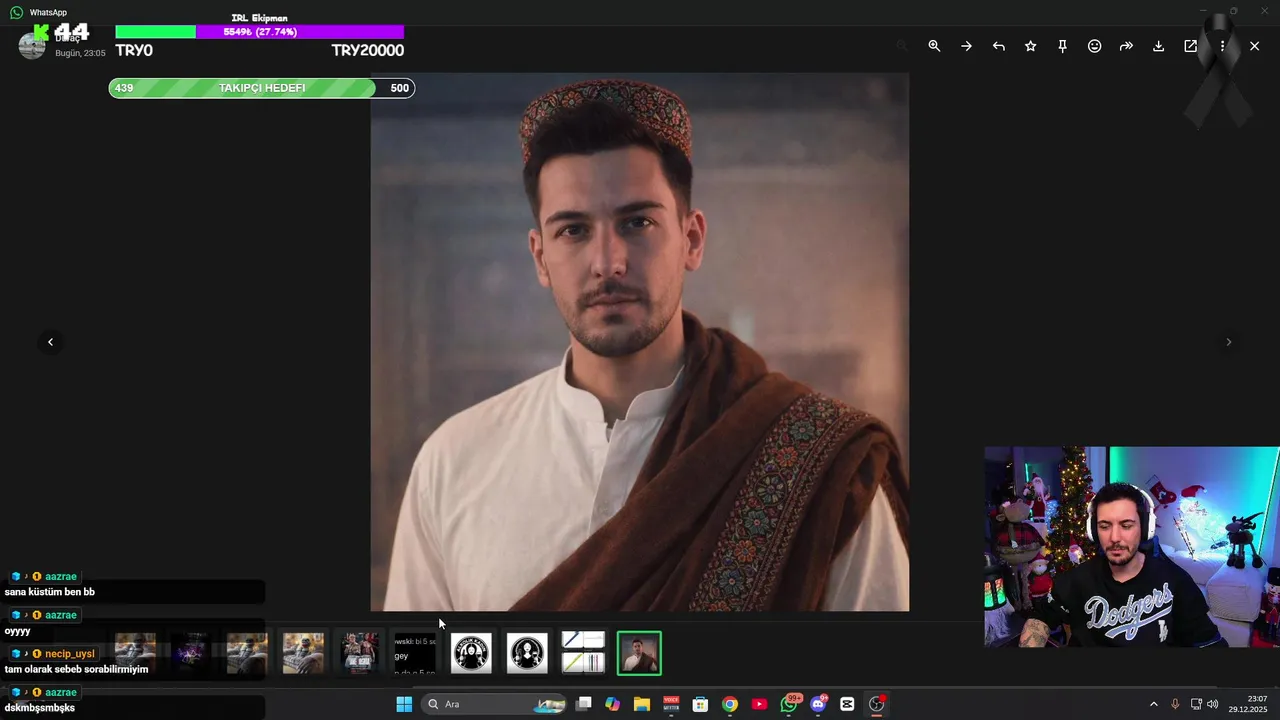Viewport: 1280px width, 720px height.
Task: Zoom in on the photo with the magnifier icon
Action: (934, 46)
